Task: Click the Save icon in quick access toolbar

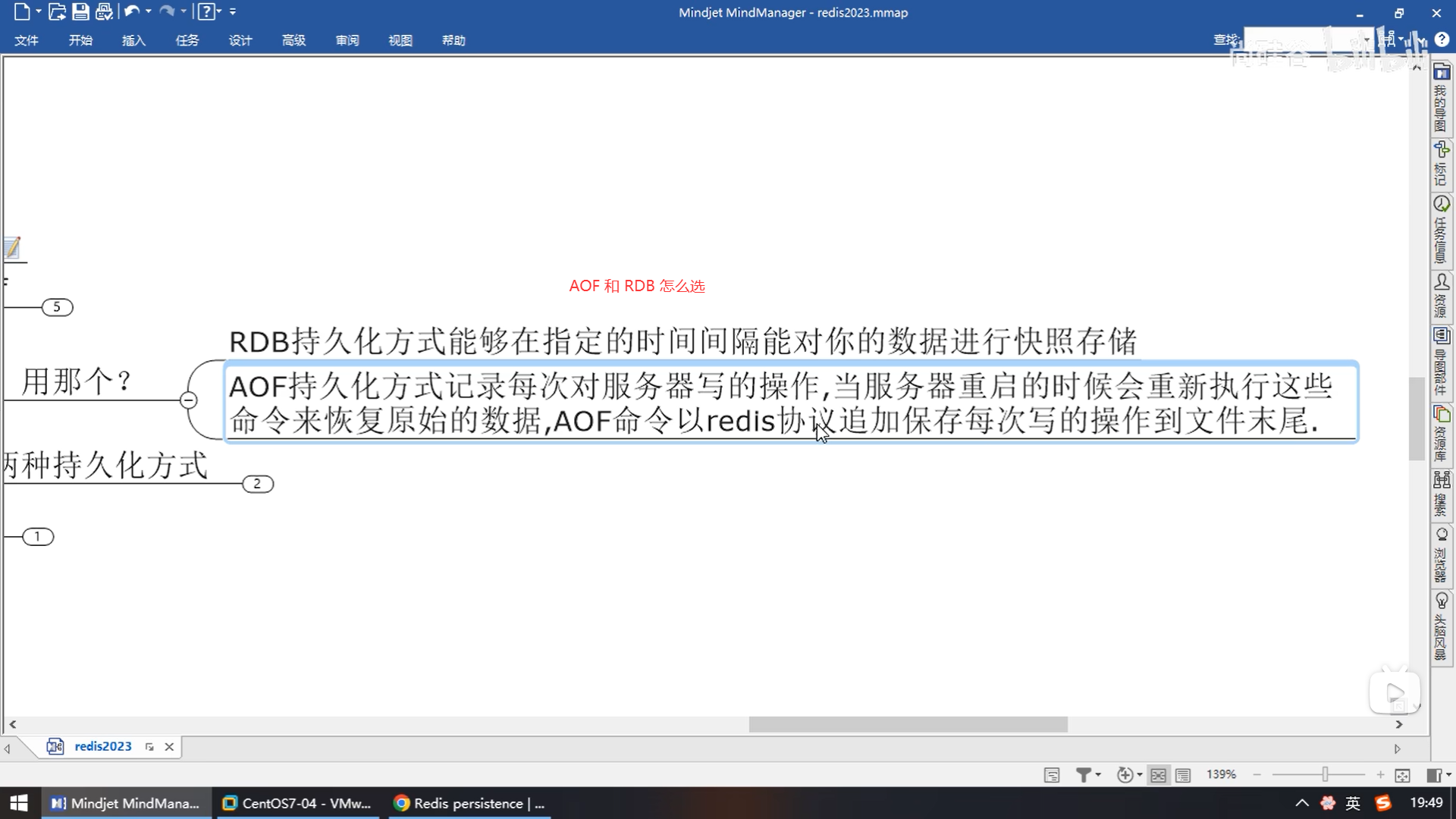Action: click(80, 11)
